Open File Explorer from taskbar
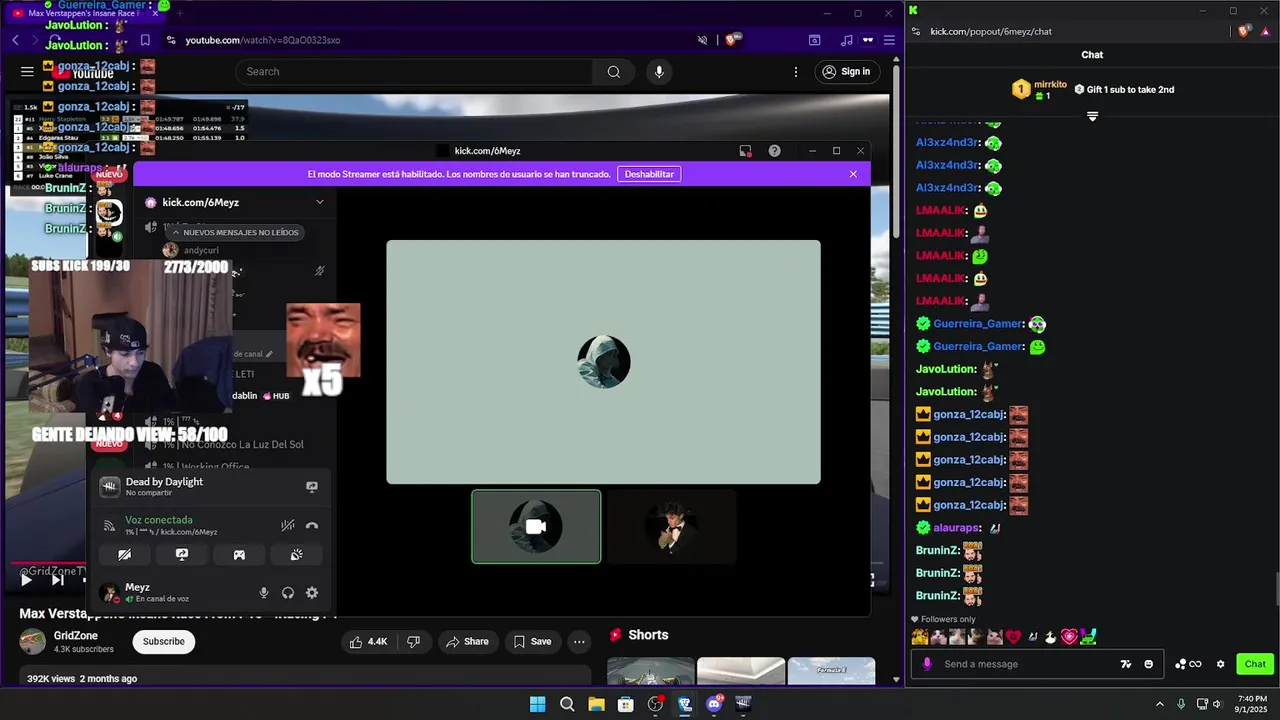This screenshot has height=720, width=1280. tap(596, 704)
